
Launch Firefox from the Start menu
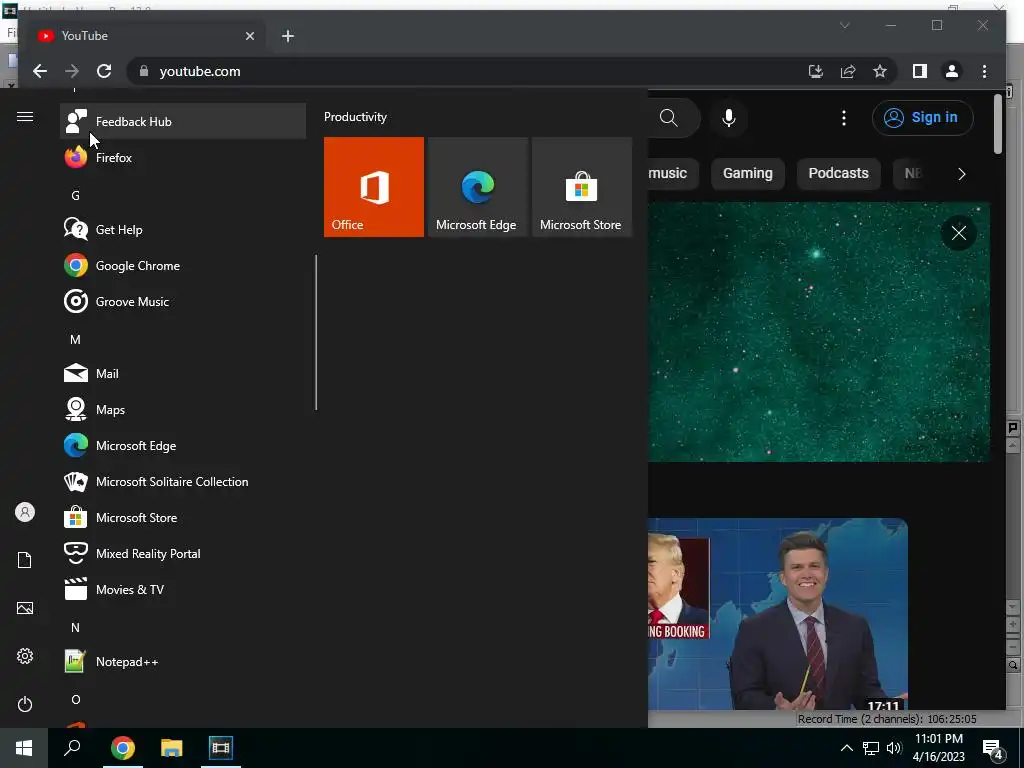tap(183, 157)
